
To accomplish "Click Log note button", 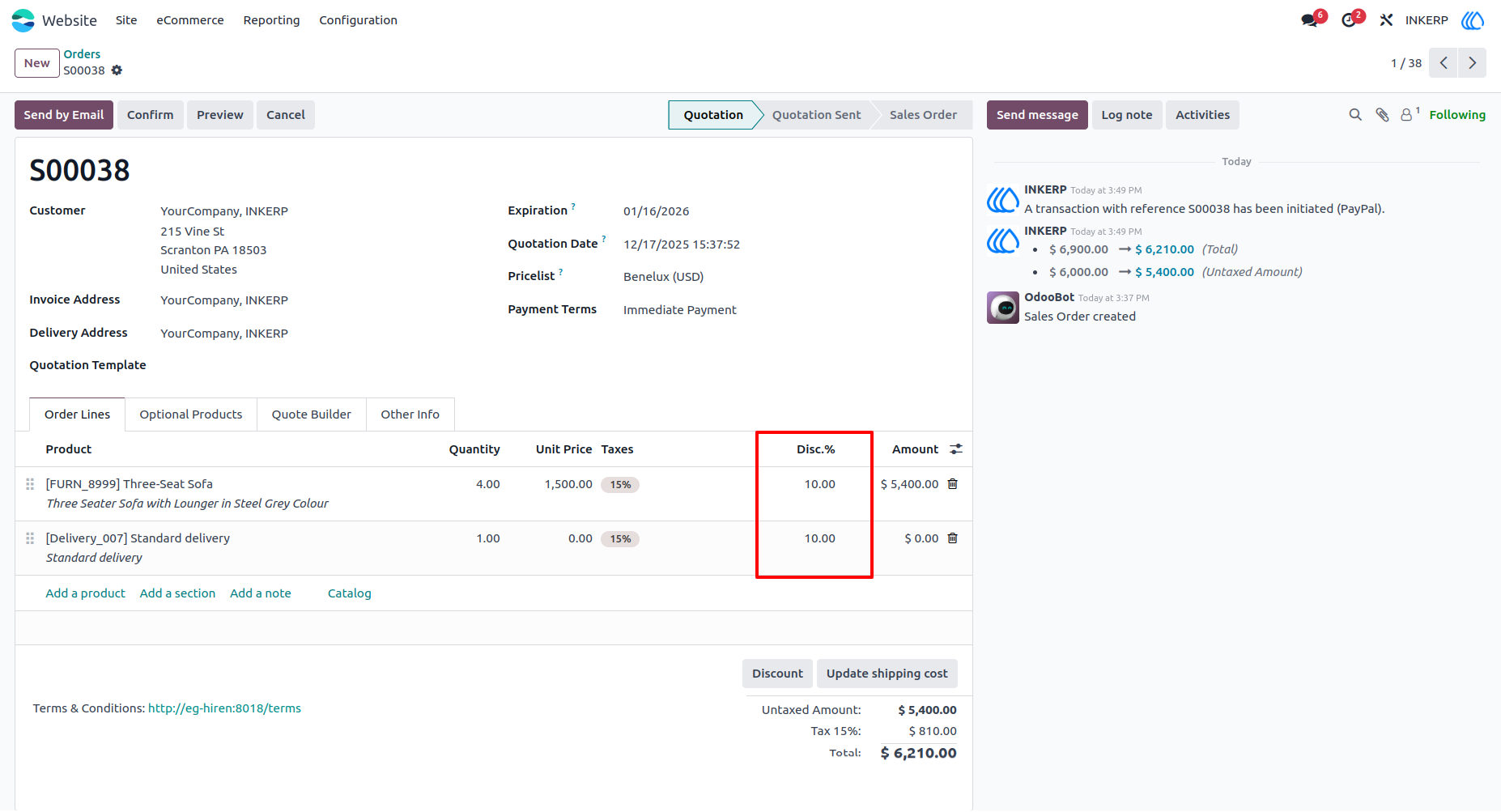I will tap(1127, 115).
